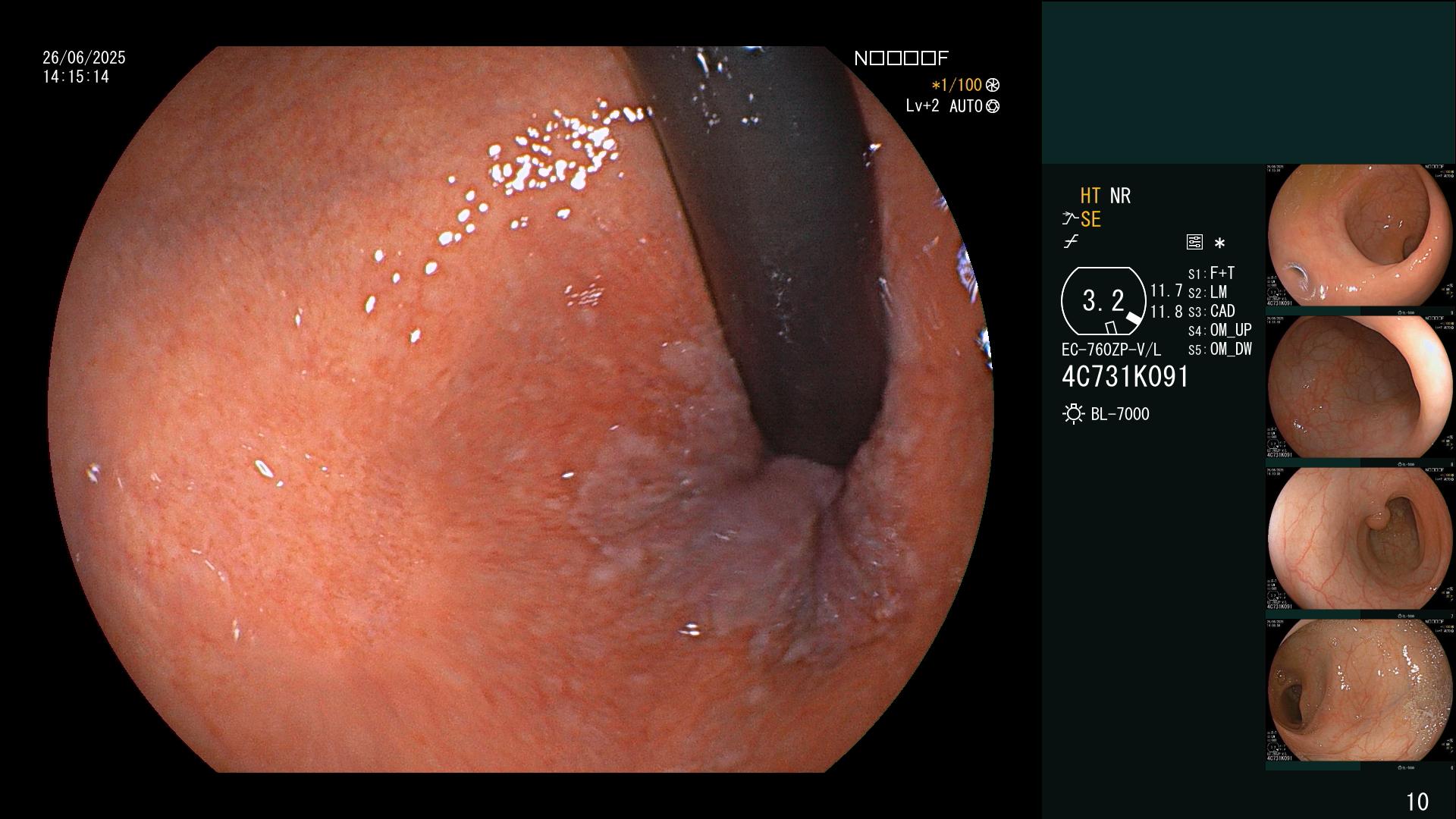Click the main live endoscopic image
The image size is (1456, 819).
521,409
